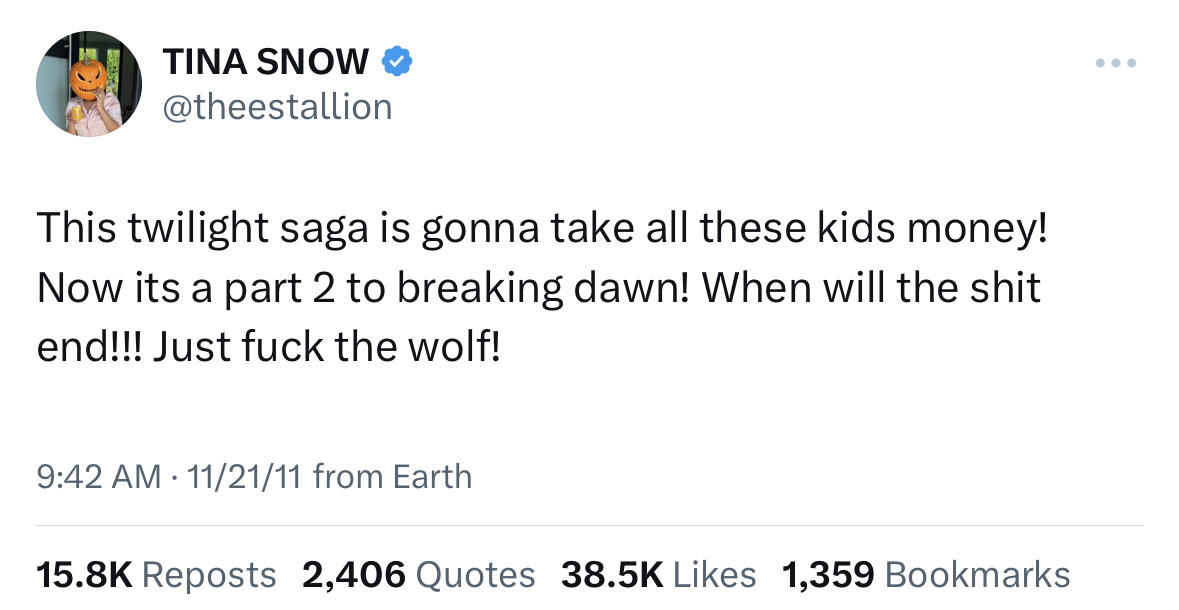
Task: Click the 'Reposts' label text
Action: click(209, 575)
